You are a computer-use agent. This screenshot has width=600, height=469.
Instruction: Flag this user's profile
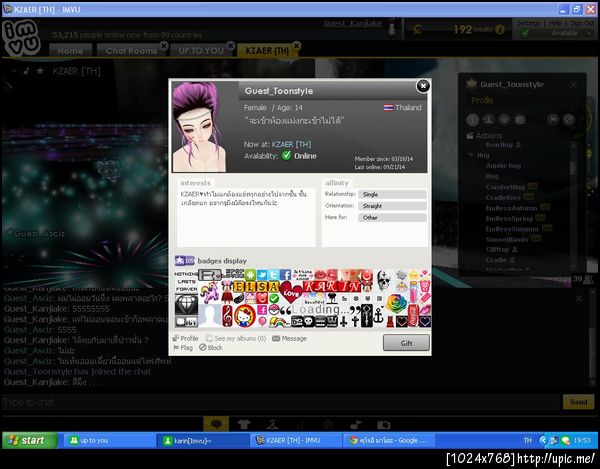pyautogui.click(x=183, y=347)
